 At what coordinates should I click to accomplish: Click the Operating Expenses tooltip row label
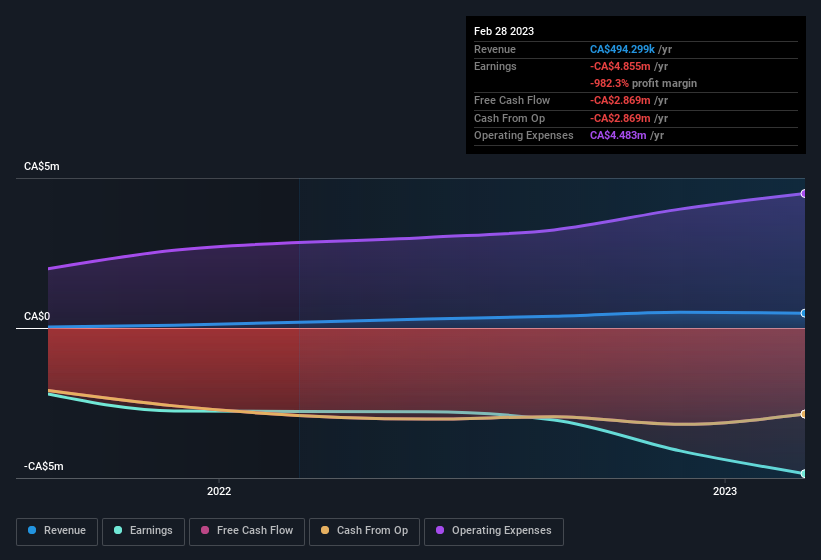524,136
